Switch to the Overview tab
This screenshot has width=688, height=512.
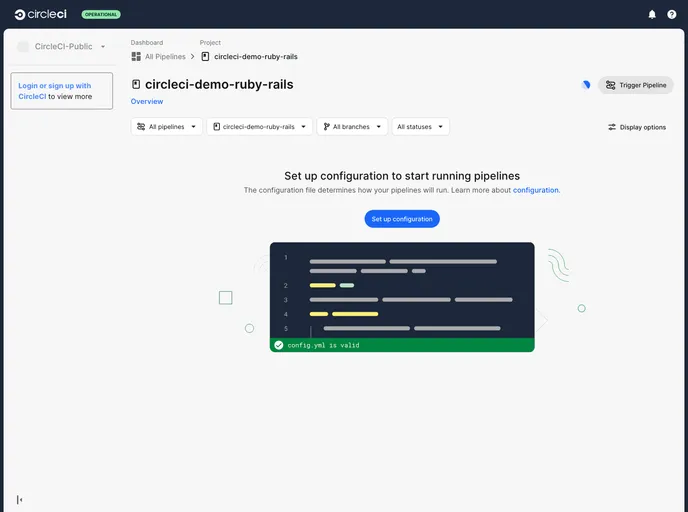click(x=147, y=101)
